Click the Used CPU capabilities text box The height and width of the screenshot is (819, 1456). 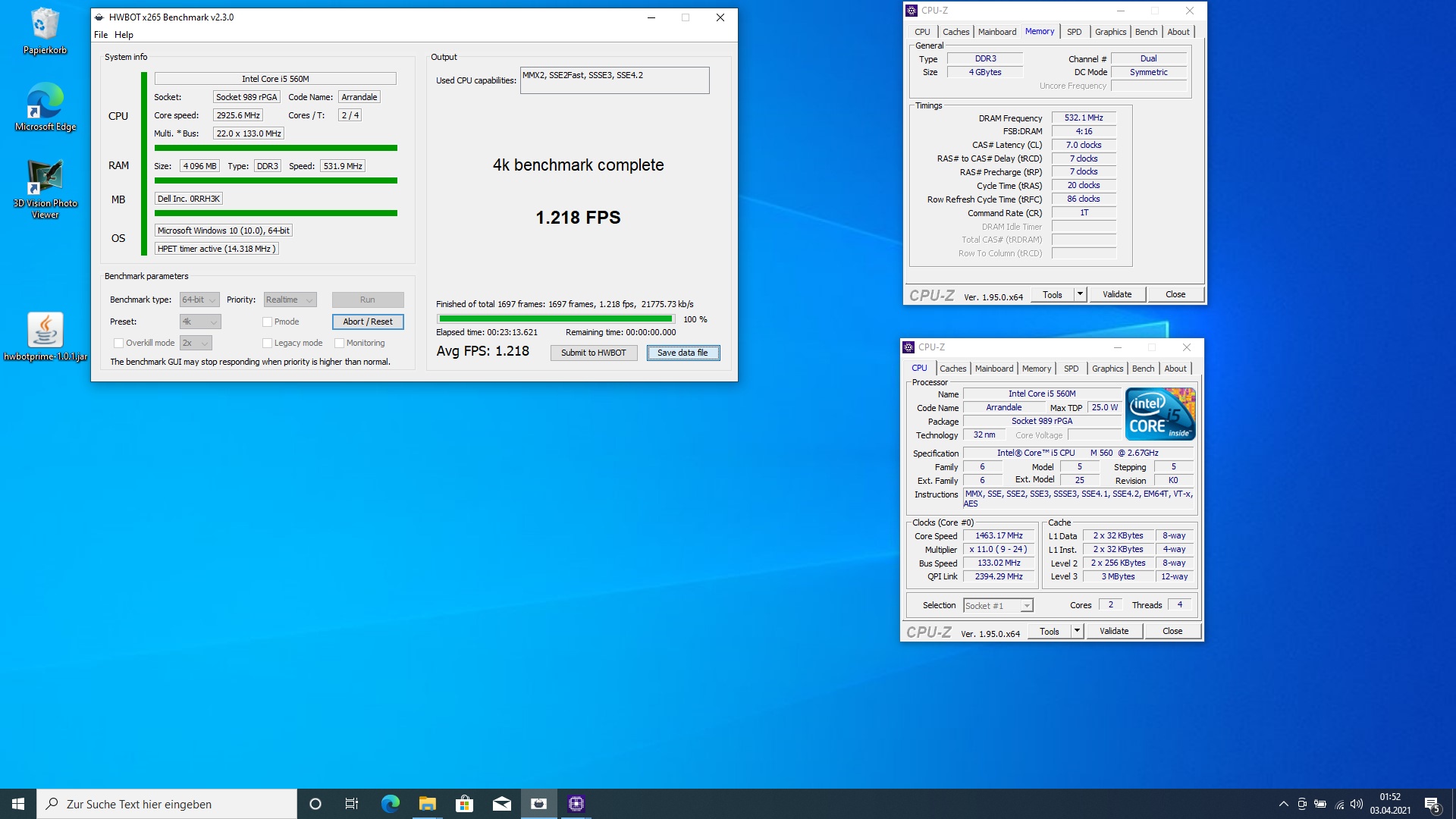click(614, 80)
